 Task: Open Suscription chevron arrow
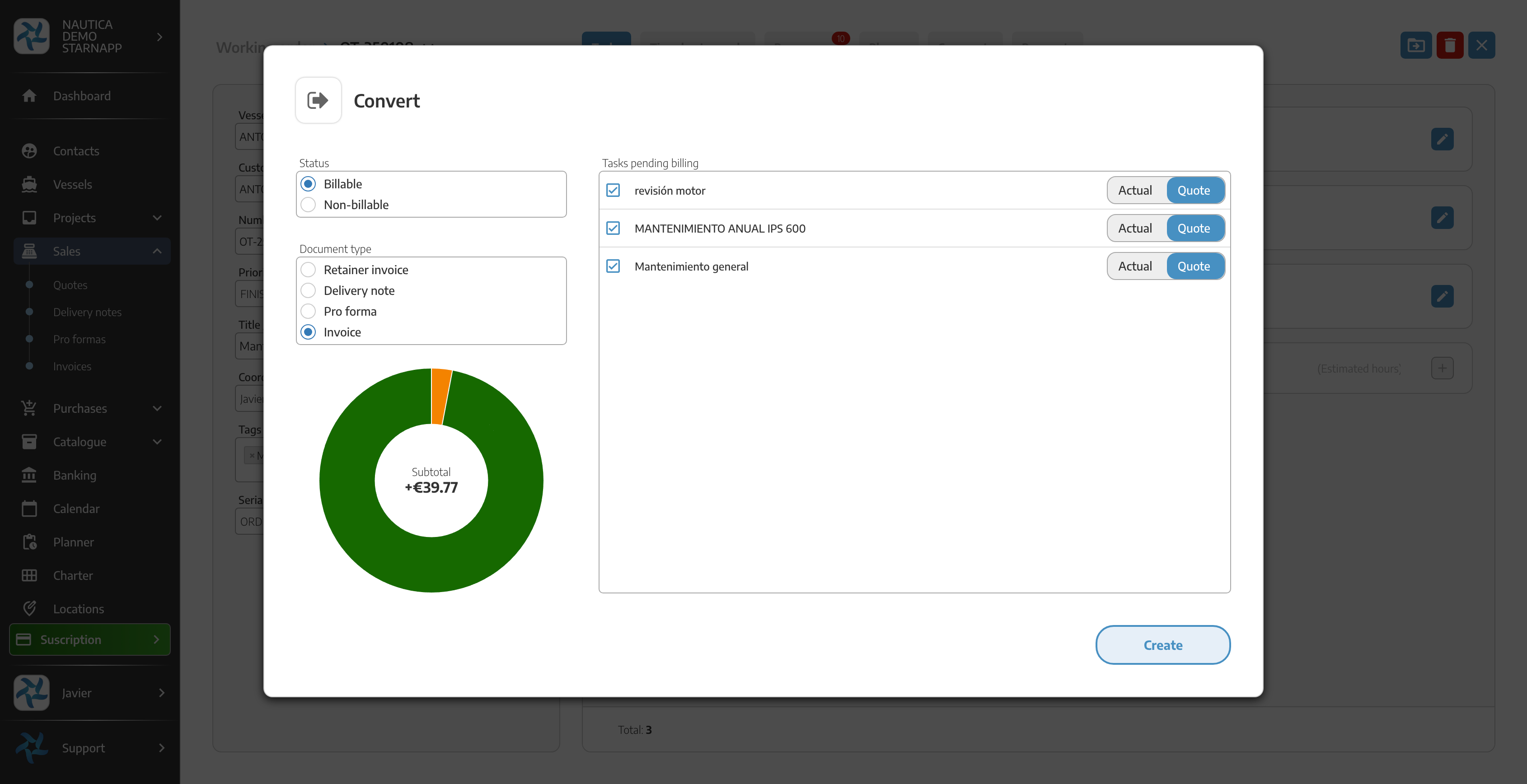point(156,639)
